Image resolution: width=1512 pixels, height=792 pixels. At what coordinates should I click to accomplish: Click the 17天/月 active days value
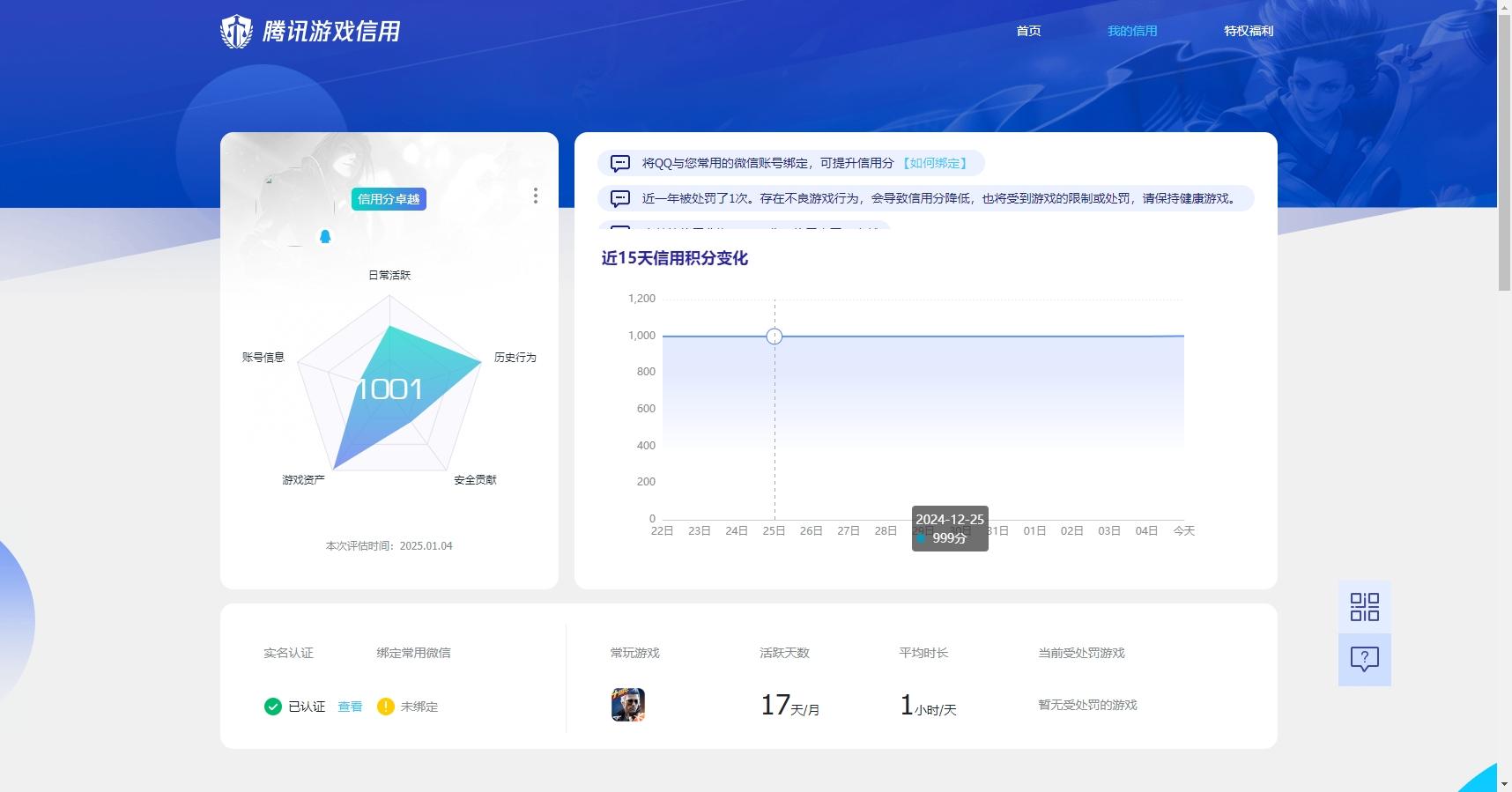point(790,705)
